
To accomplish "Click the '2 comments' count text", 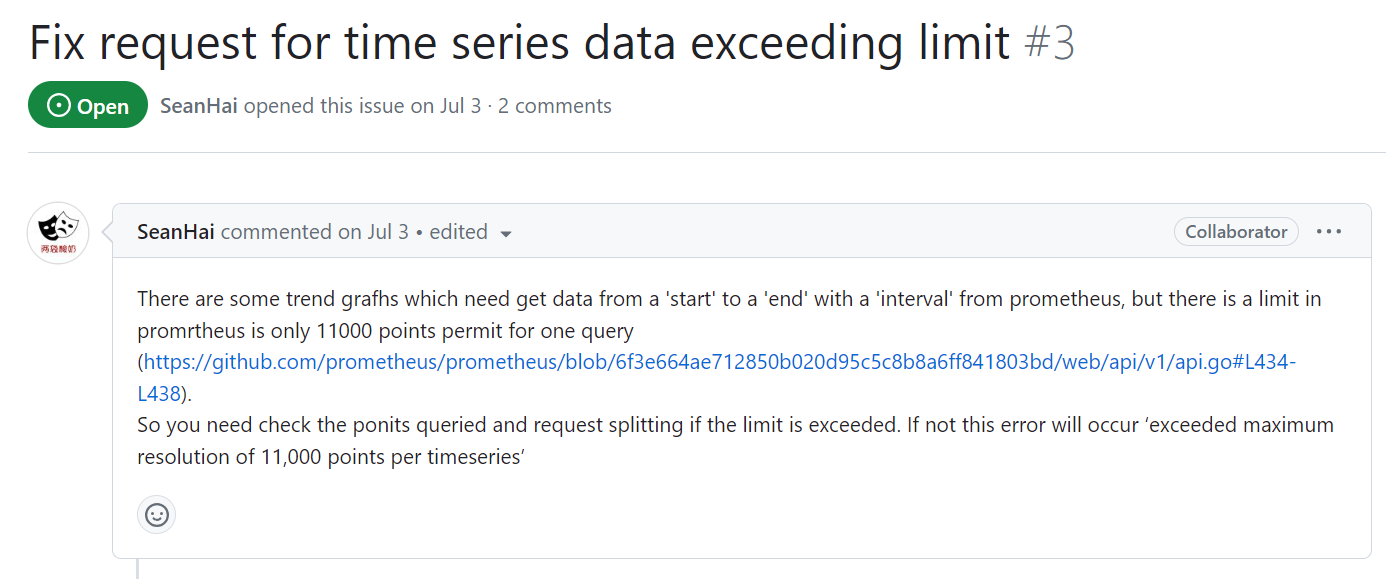I will 555,105.
